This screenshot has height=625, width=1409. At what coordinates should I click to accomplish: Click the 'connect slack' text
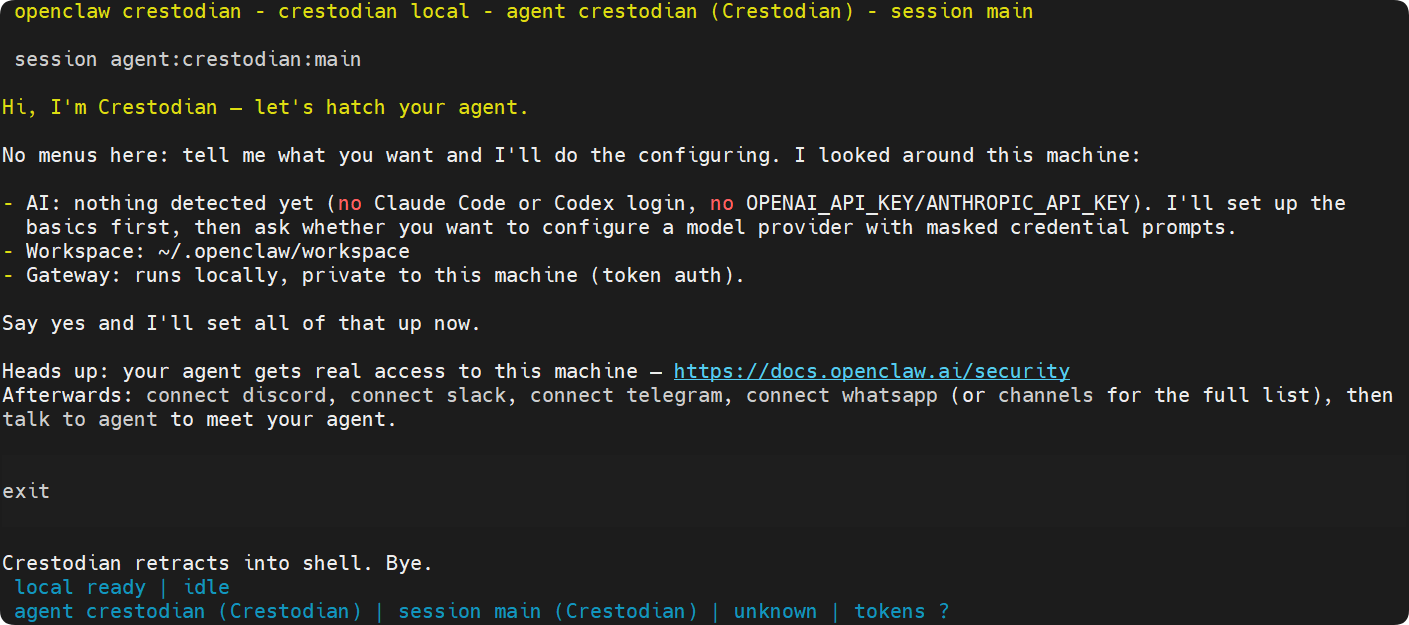pos(428,395)
